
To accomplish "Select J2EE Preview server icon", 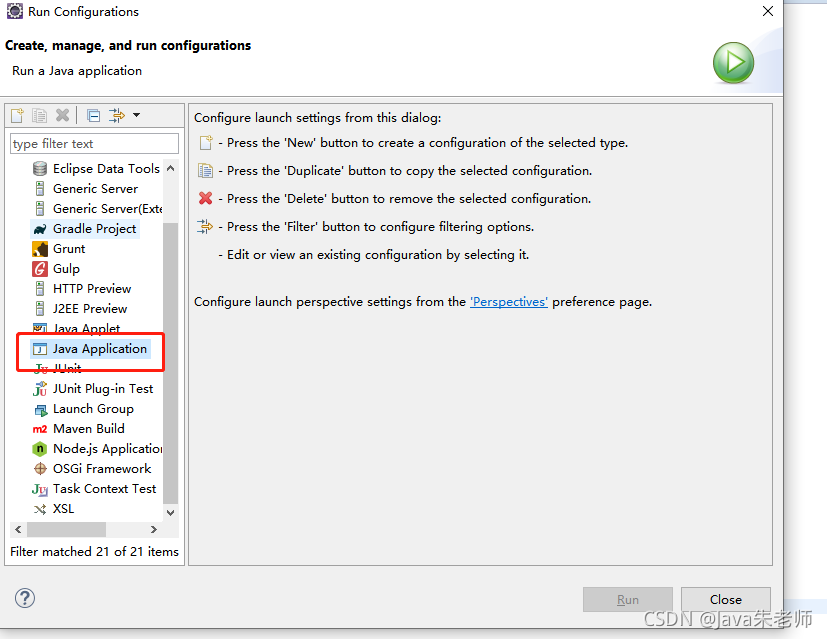I will [x=40, y=309].
